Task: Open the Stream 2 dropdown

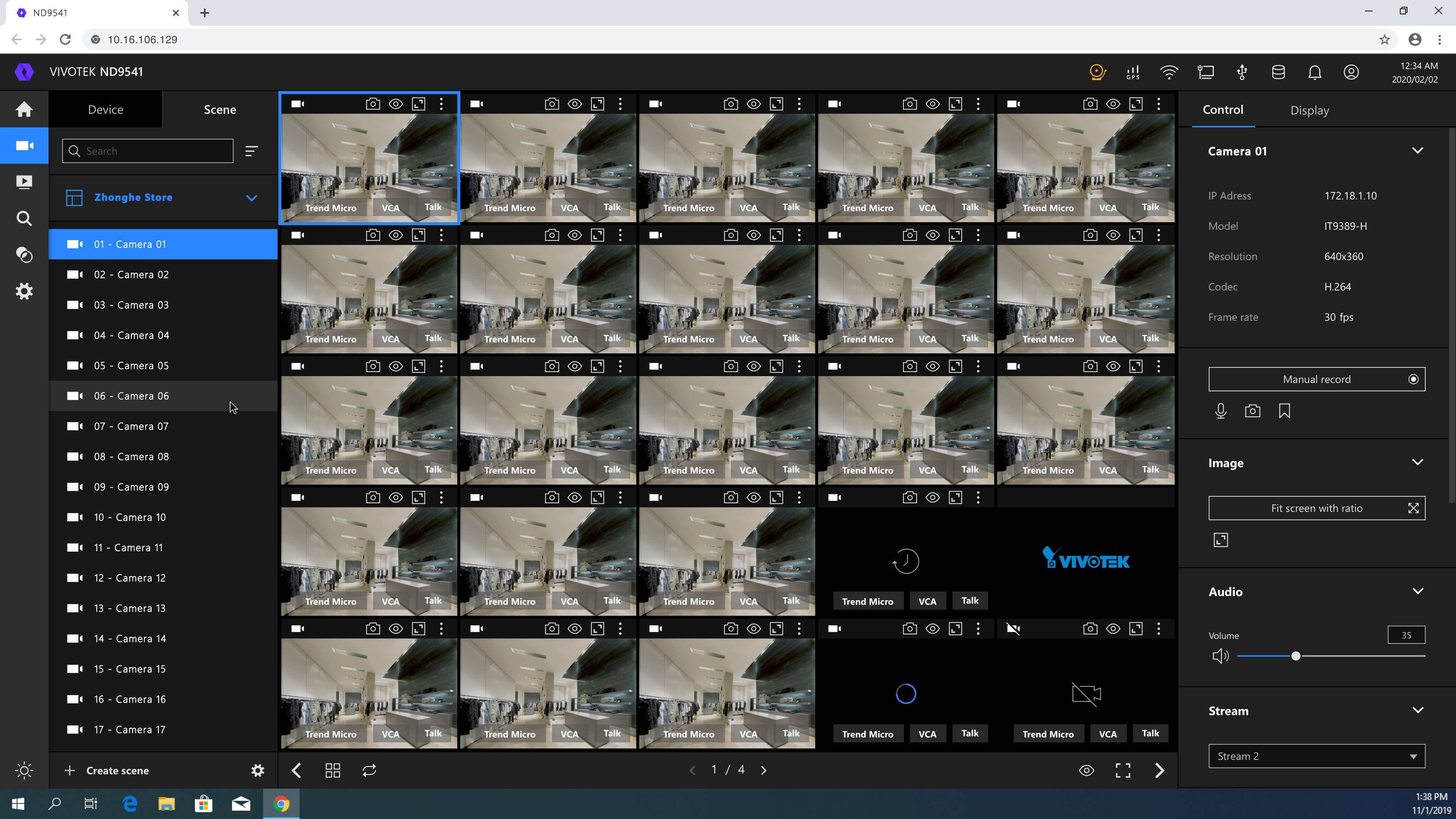Action: click(x=1316, y=756)
